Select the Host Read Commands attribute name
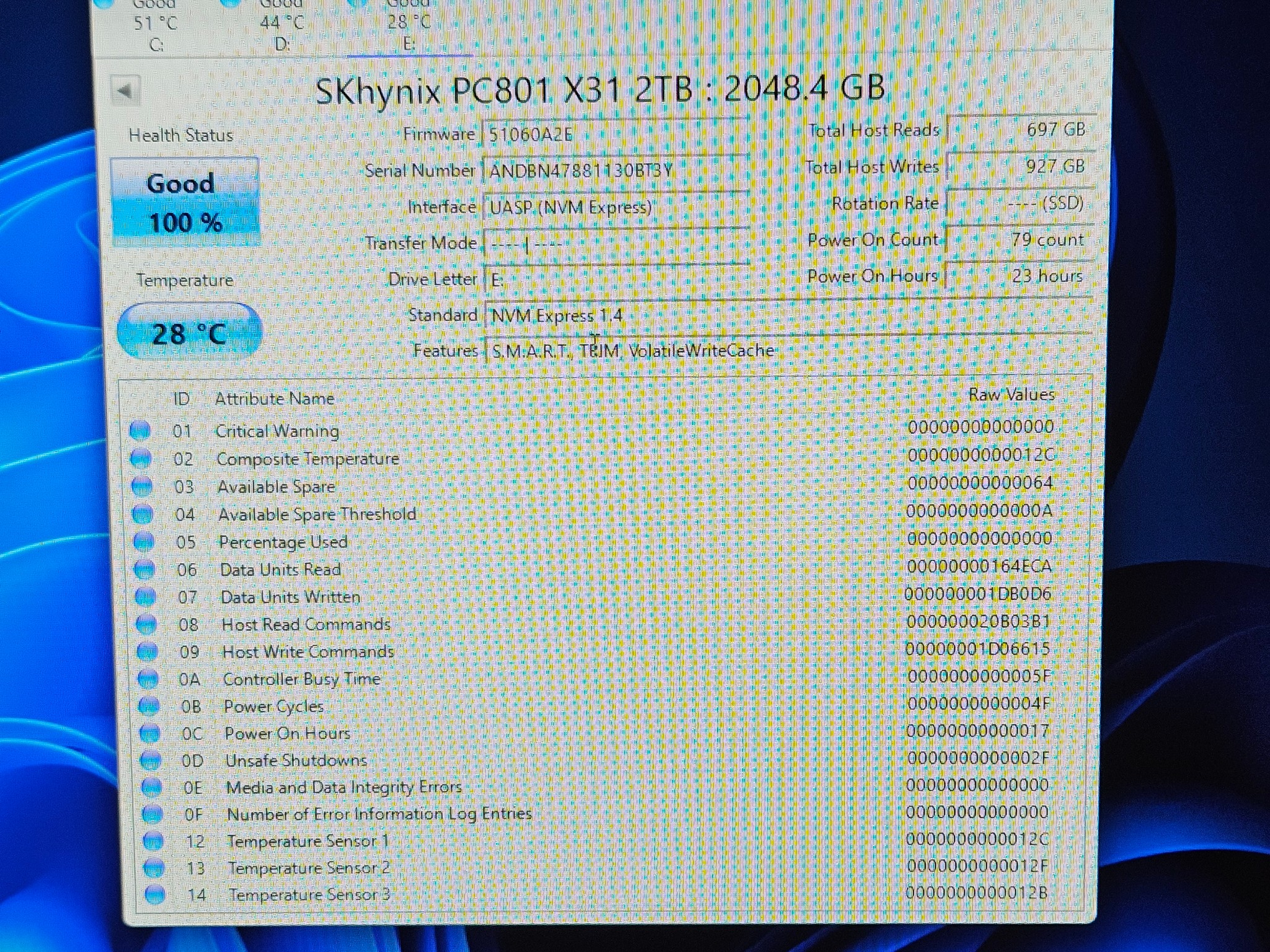 [x=306, y=624]
